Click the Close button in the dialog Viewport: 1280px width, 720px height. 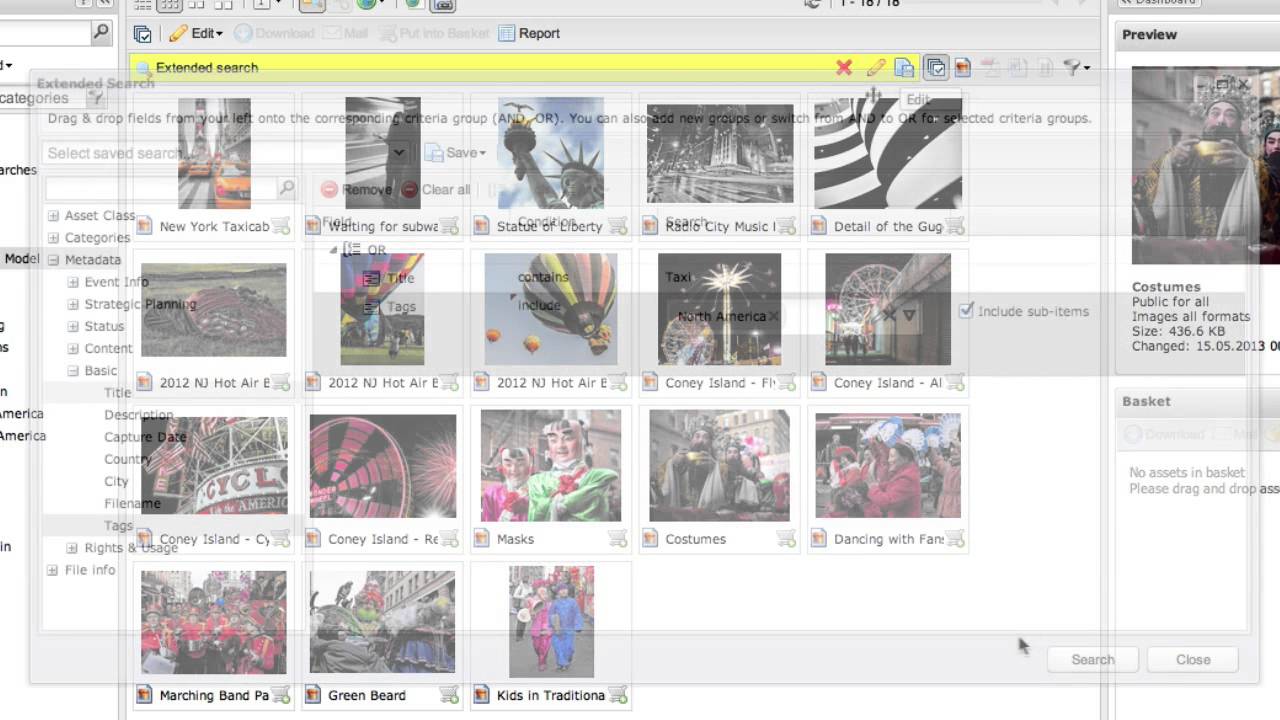click(x=1193, y=659)
